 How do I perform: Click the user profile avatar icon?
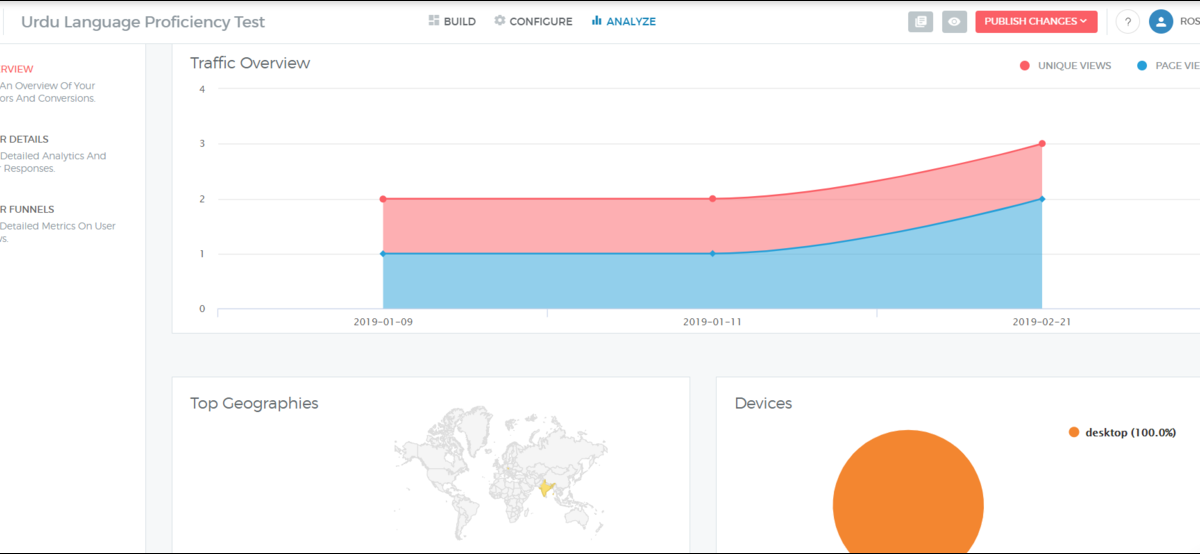point(1160,22)
